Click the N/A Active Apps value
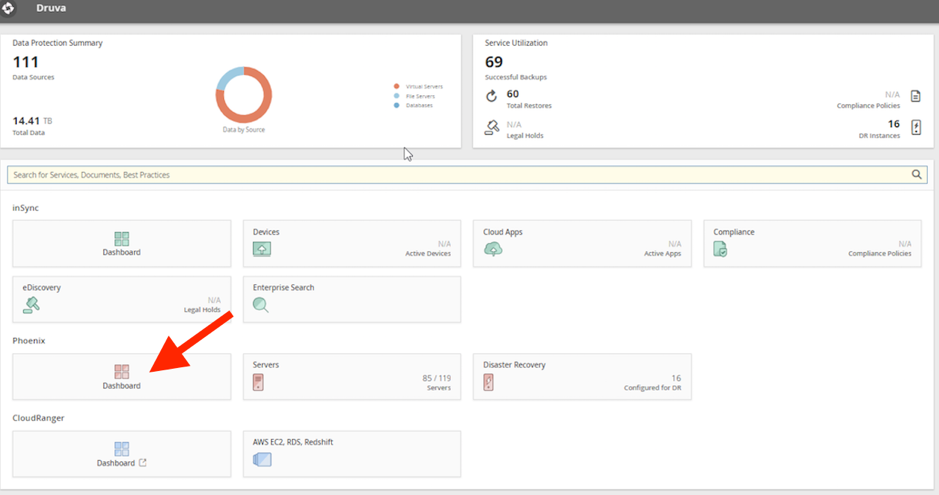 coord(675,244)
